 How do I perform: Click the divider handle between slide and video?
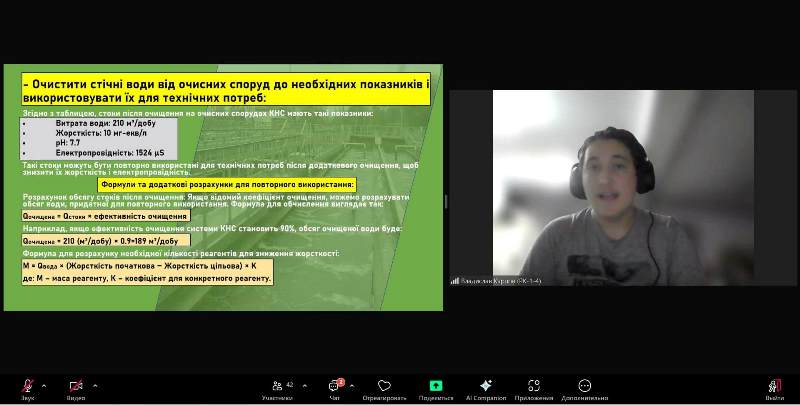click(x=446, y=201)
